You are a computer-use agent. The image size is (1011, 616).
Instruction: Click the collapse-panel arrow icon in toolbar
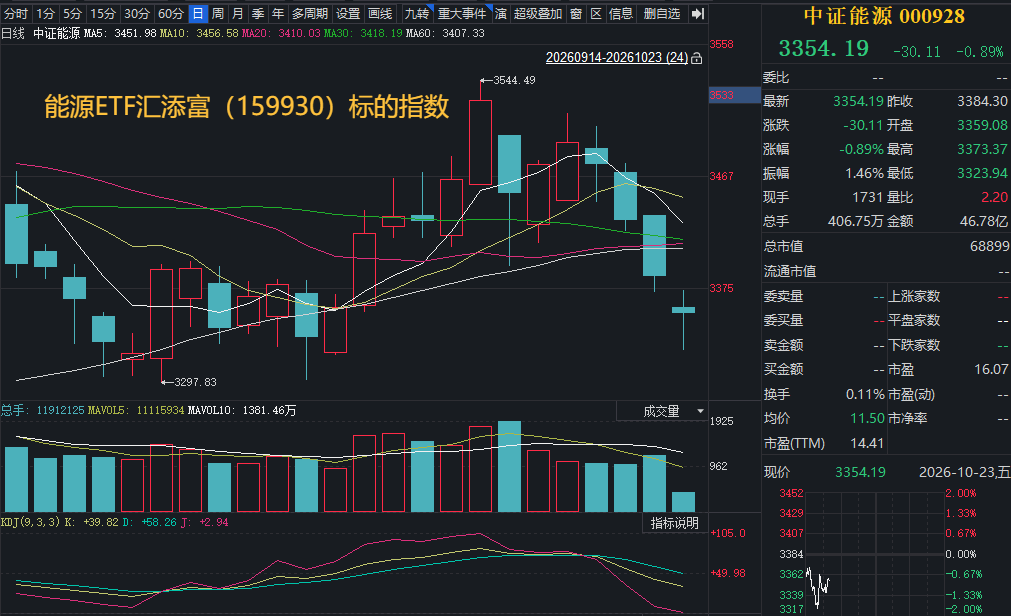pos(697,14)
